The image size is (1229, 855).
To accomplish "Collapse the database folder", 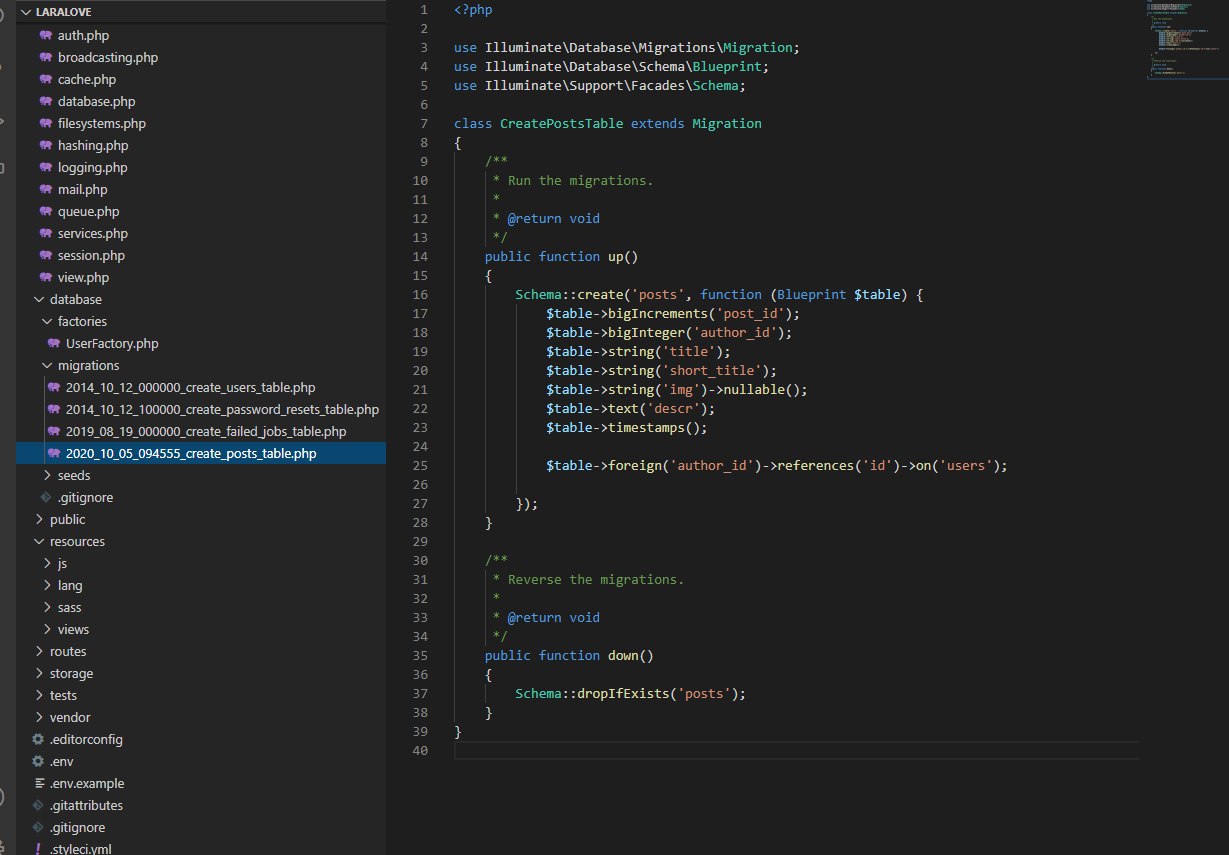I will 39,299.
